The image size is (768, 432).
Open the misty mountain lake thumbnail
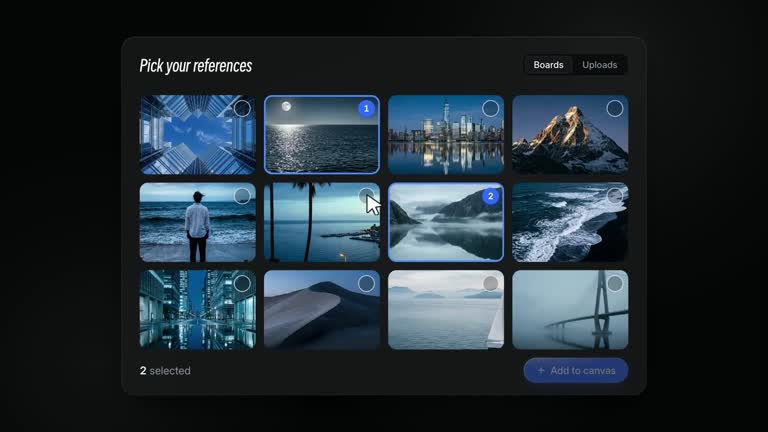[x=446, y=222]
